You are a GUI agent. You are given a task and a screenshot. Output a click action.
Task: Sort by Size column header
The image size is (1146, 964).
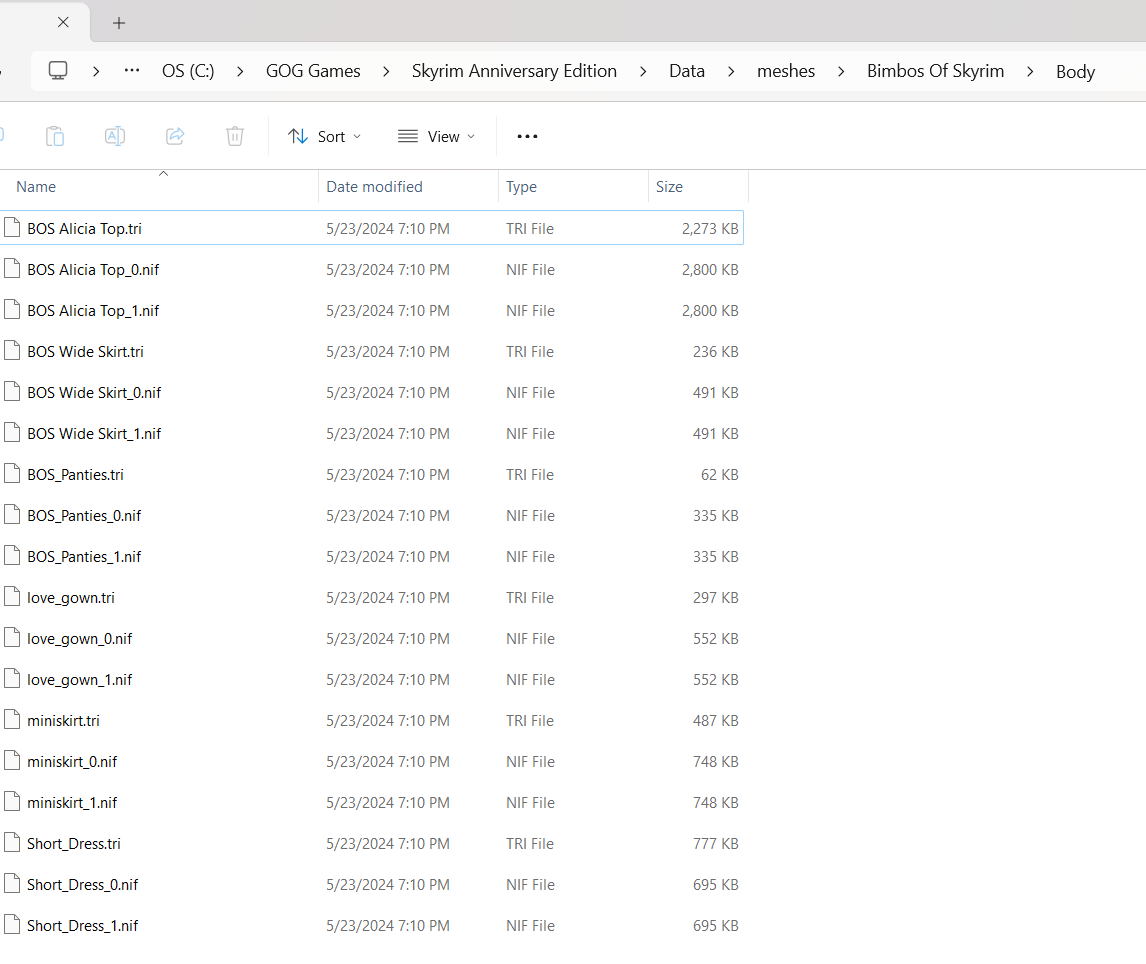pyautogui.click(x=669, y=186)
